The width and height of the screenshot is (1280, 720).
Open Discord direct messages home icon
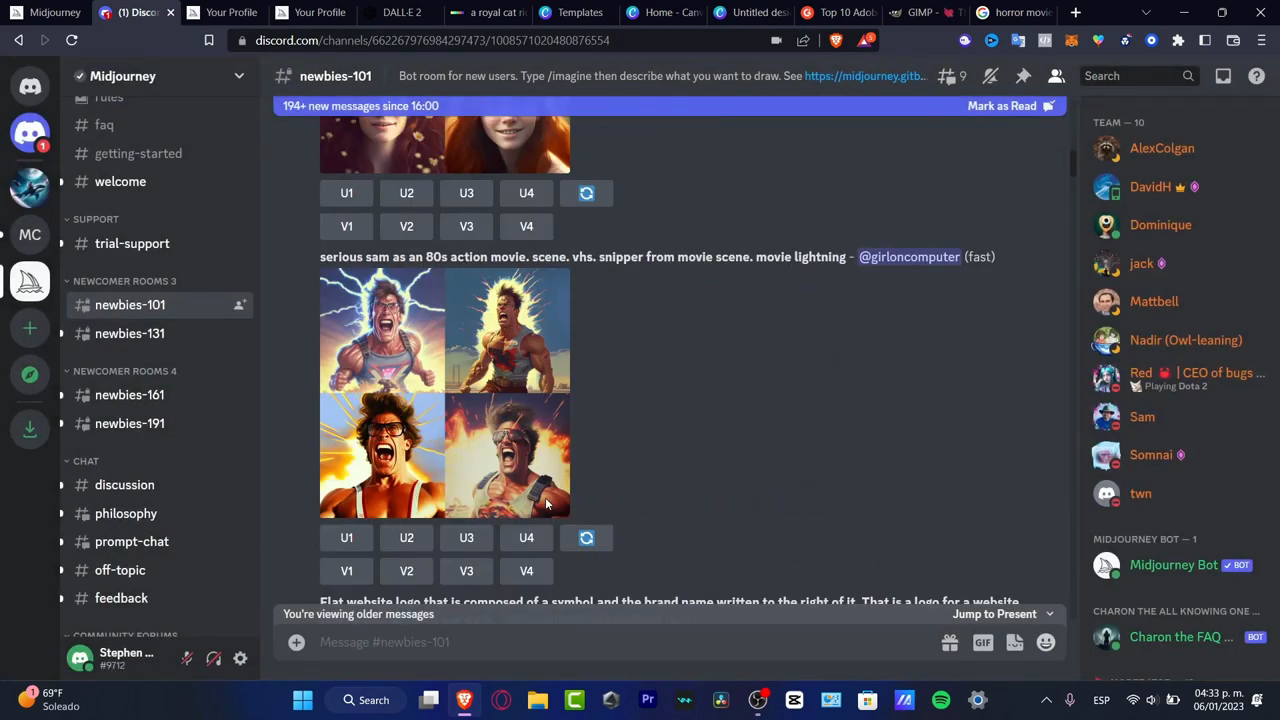30,86
